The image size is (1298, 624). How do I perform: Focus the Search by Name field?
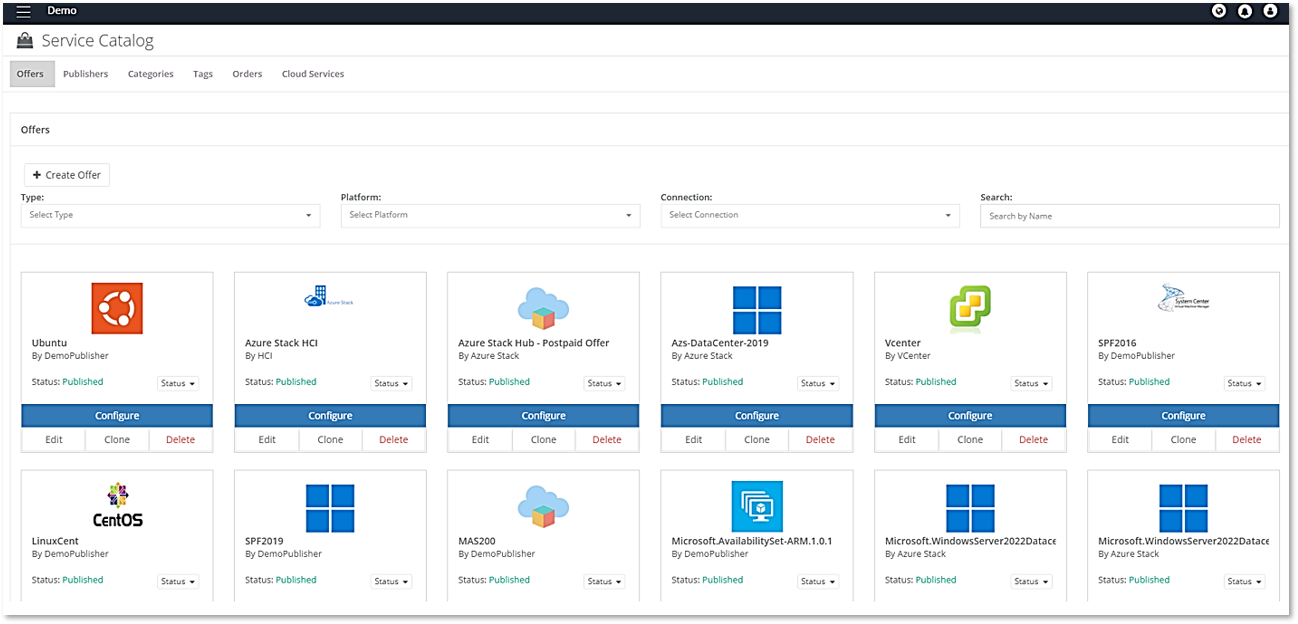[1130, 216]
